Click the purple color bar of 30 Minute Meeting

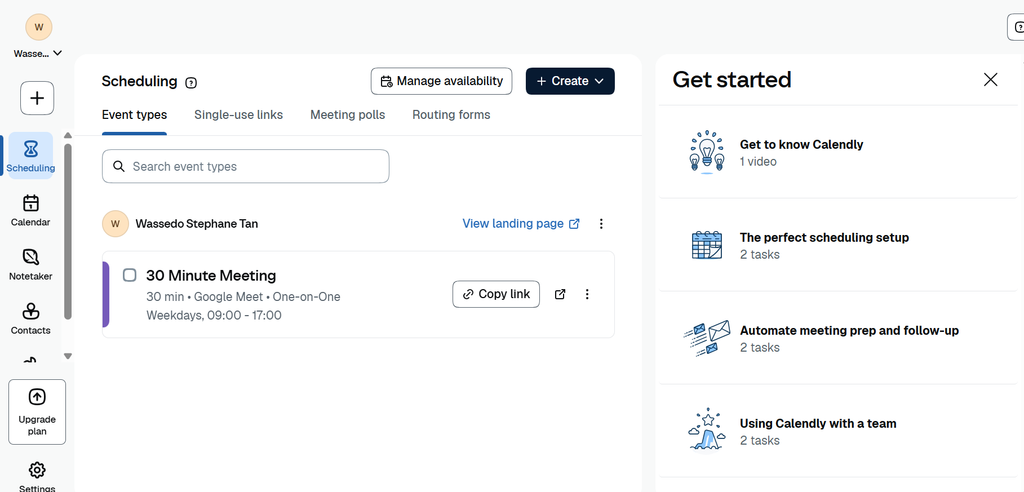point(106,294)
